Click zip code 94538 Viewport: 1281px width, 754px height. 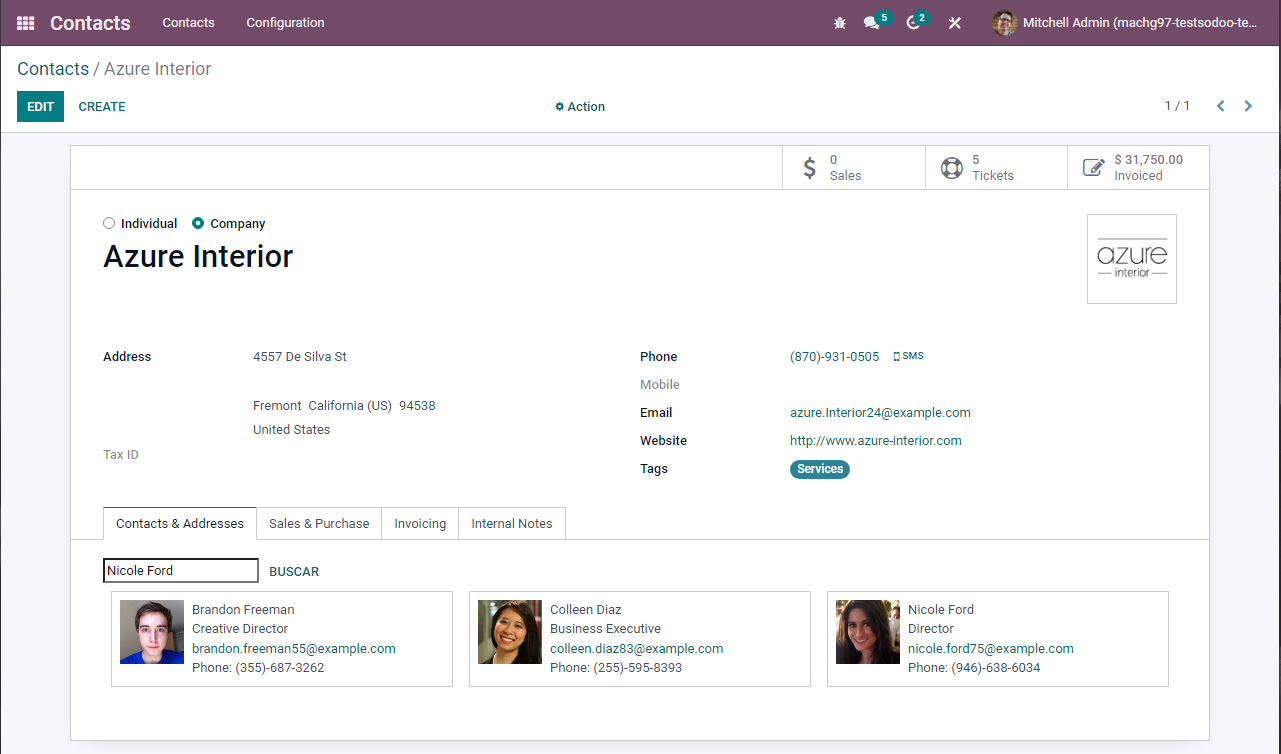click(417, 406)
